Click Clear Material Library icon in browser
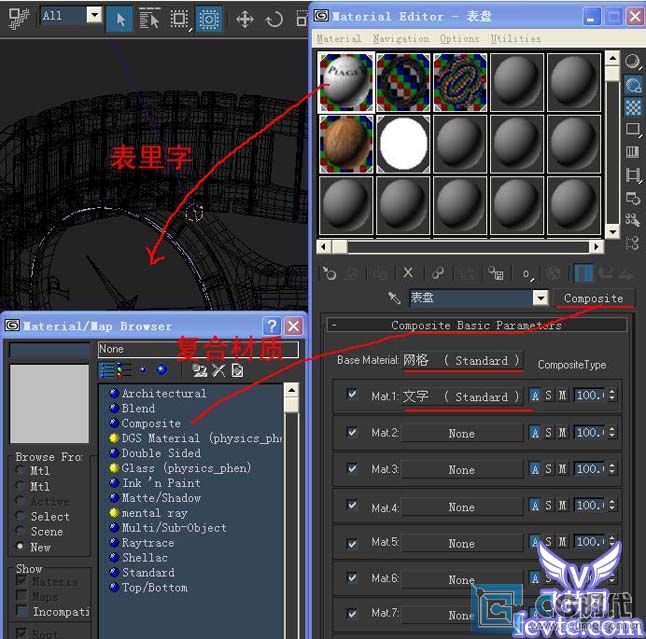The image size is (646, 639). [237, 370]
